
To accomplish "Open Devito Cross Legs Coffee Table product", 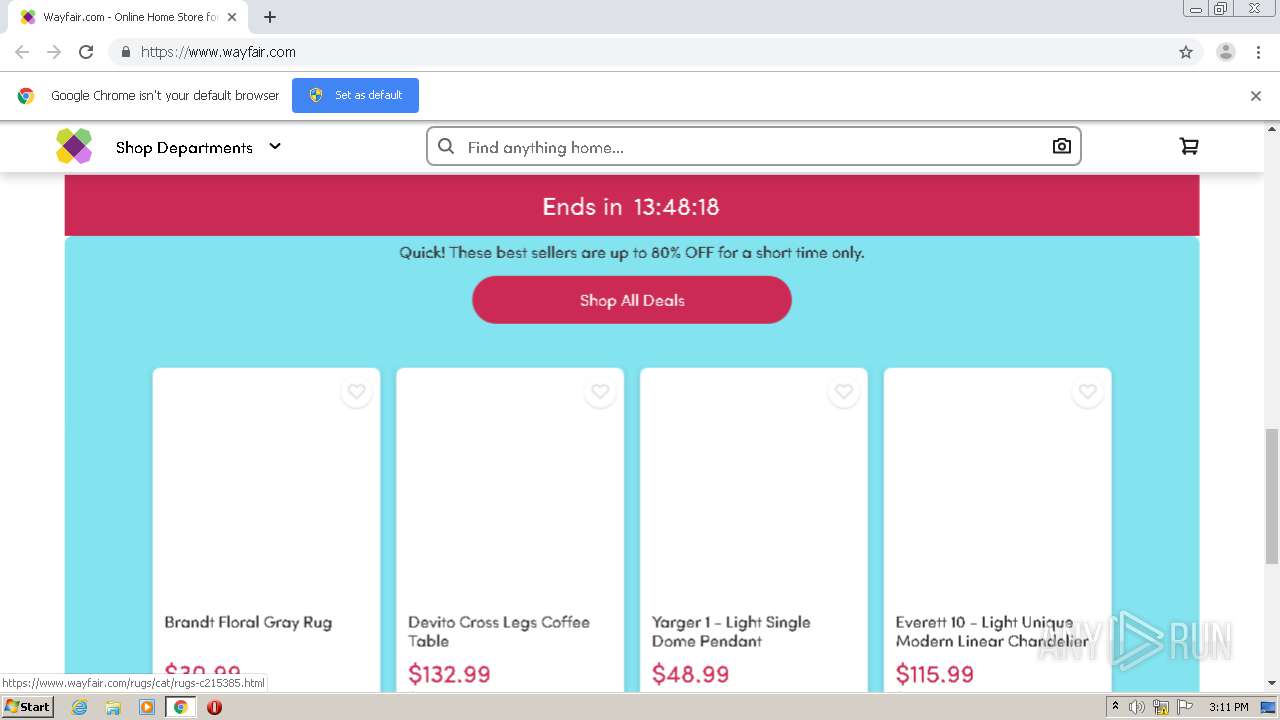I will [499, 631].
